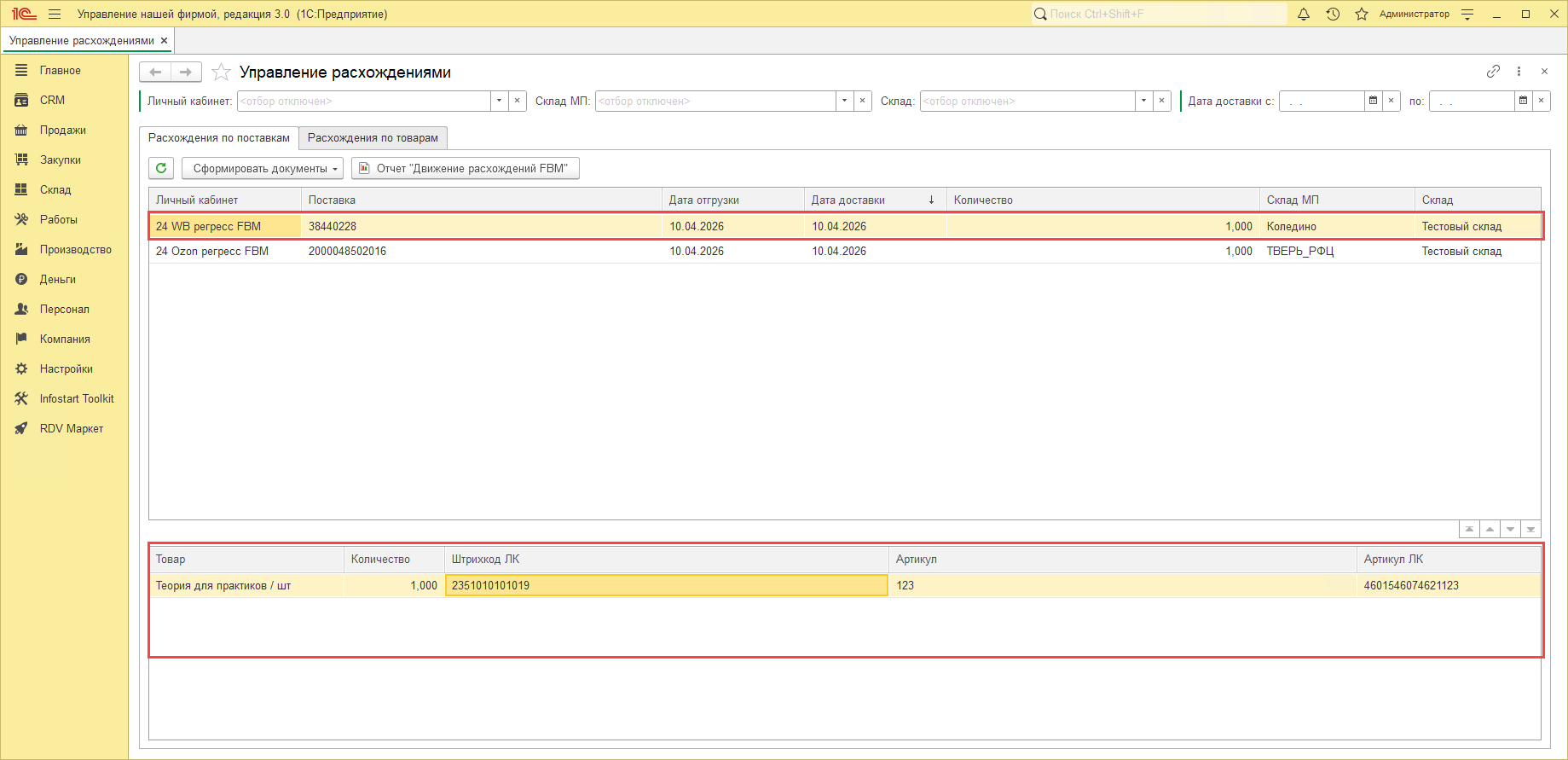Viewport: 1568px width, 760px height.
Task: Open the history clock icon
Action: 1333,14
